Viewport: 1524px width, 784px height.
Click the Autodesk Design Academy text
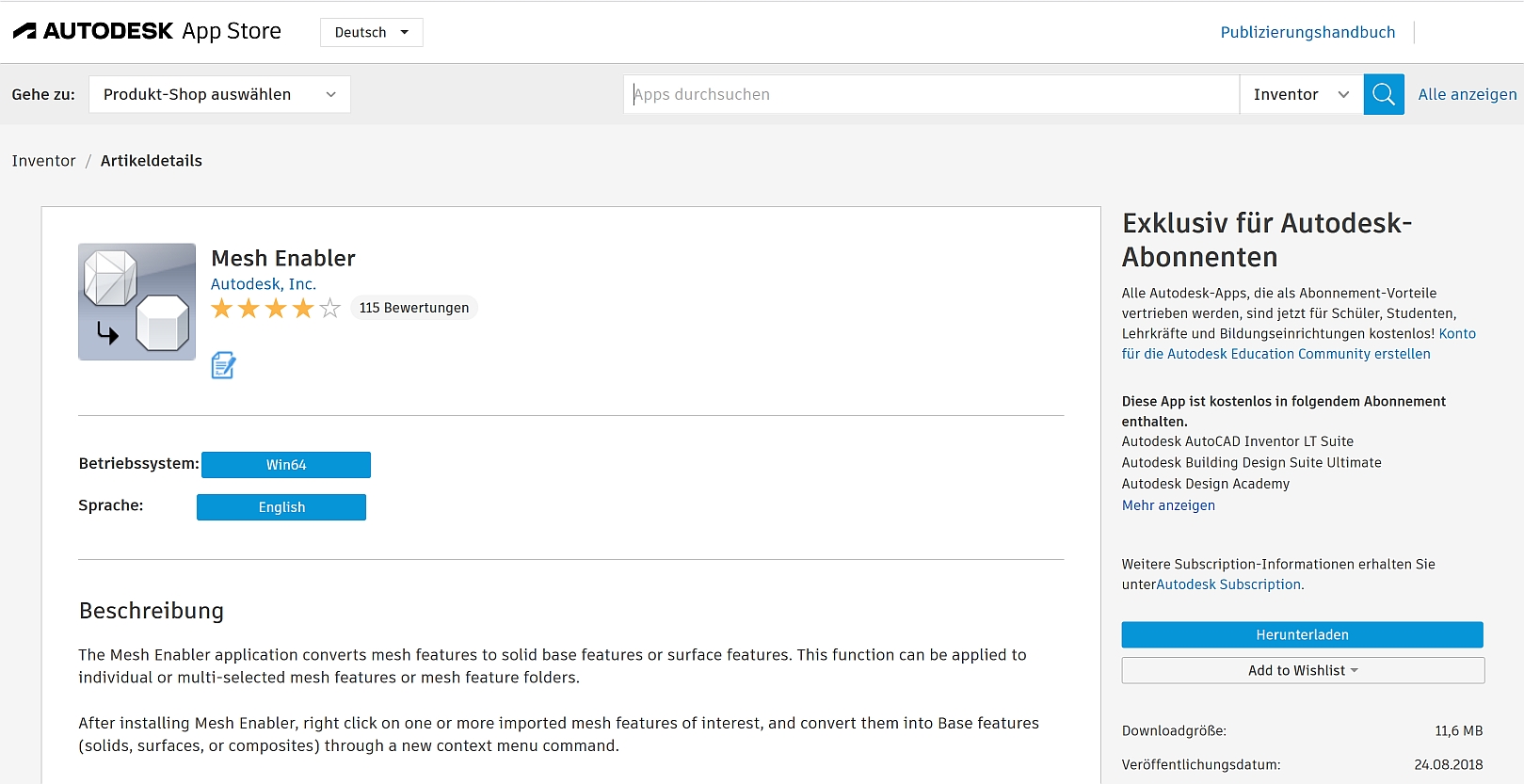click(x=1205, y=484)
